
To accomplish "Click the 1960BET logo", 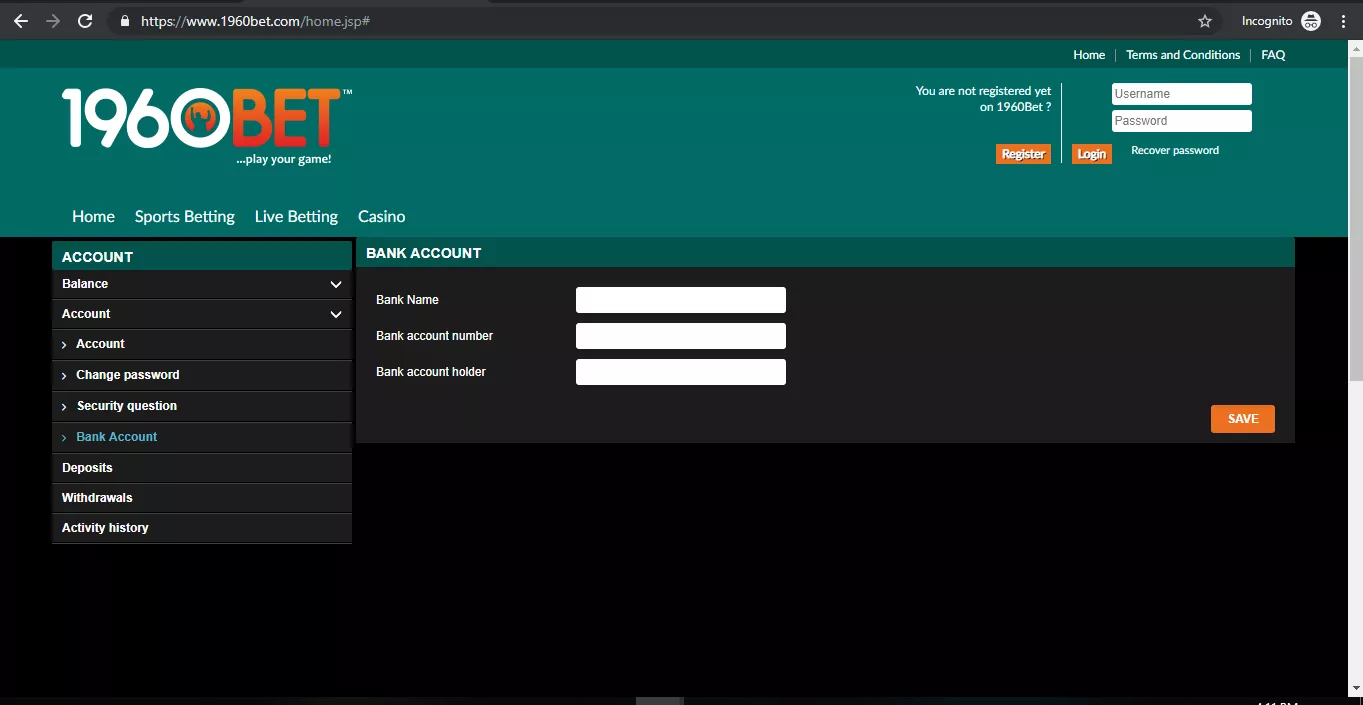I will coord(205,124).
